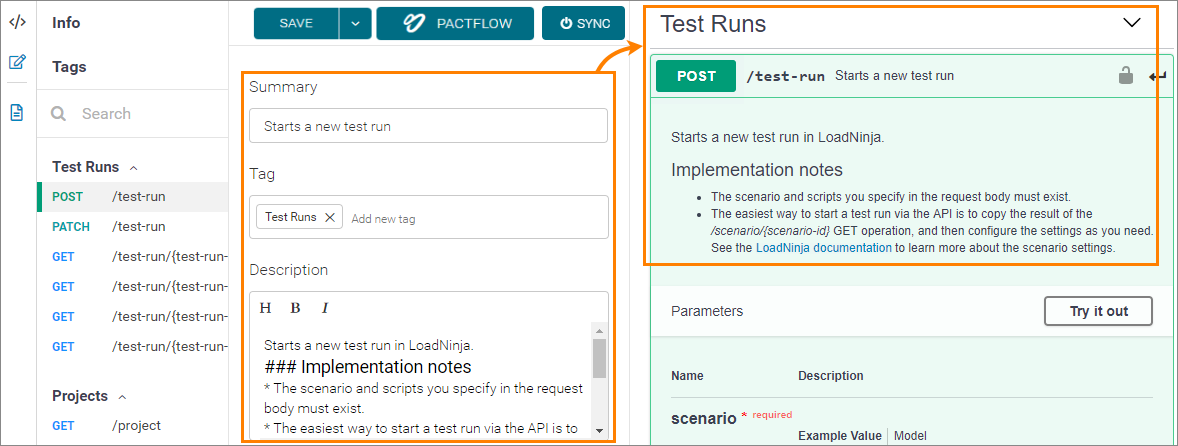Image resolution: width=1178 pixels, height=446 pixels.
Task: Select PATCH /test-run operation
Action: click(x=138, y=227)
